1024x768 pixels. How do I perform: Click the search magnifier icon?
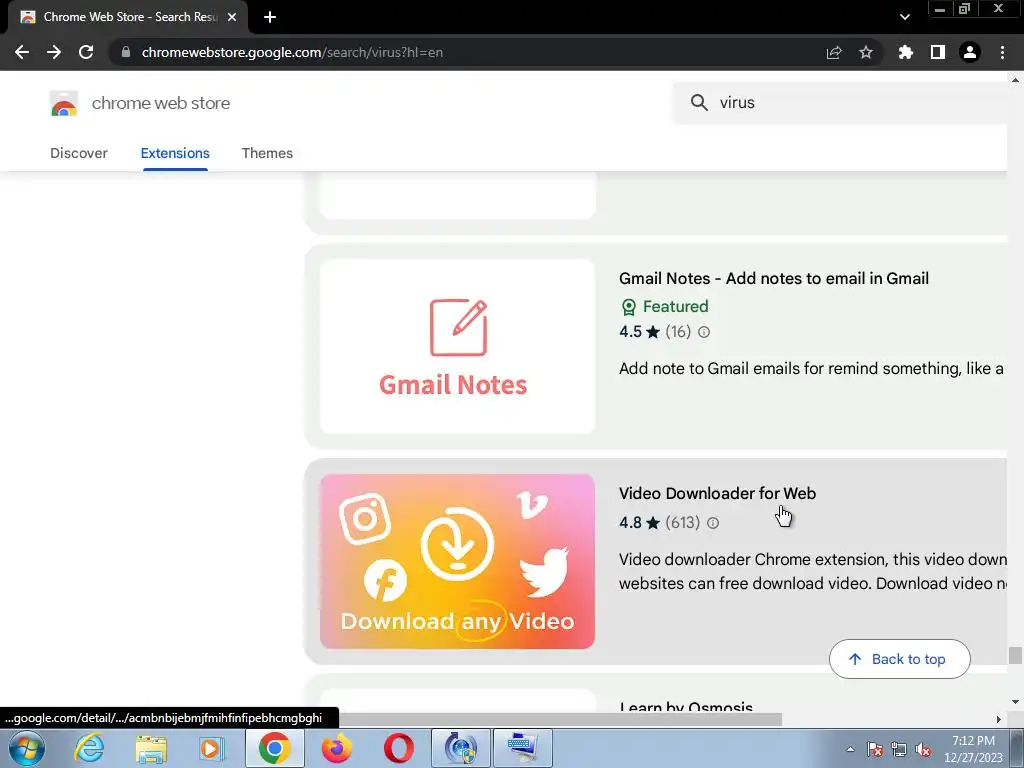[x=699, y=103]
